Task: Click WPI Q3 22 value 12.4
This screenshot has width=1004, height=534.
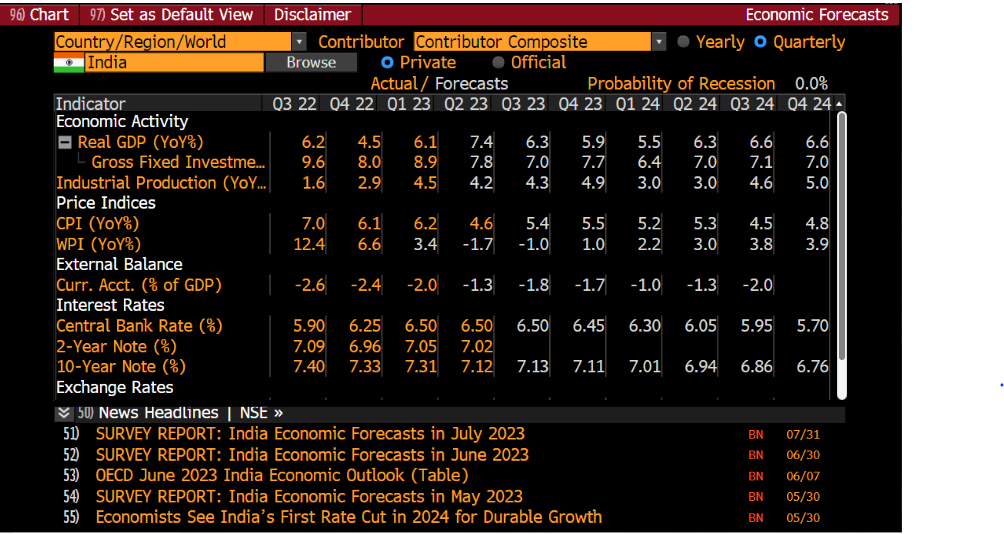Action: 309,245
